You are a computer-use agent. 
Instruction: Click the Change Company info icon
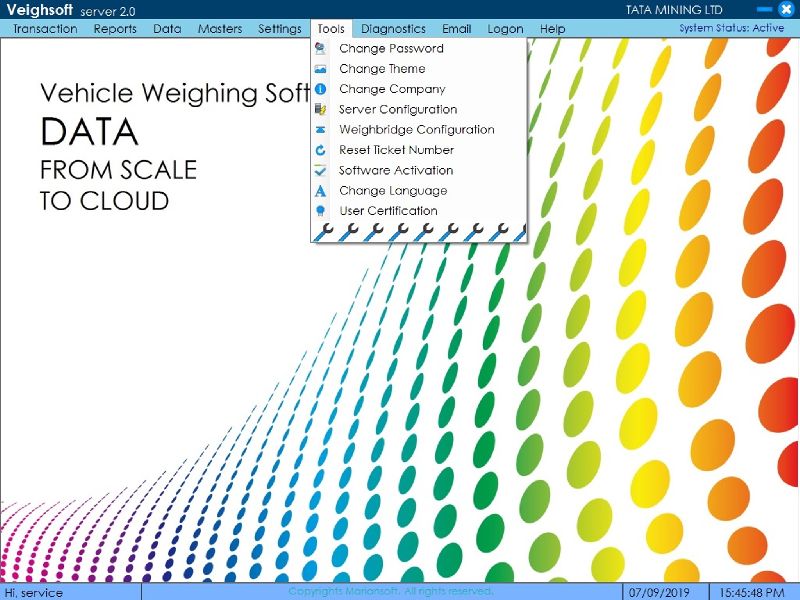[x=320, y=89]
